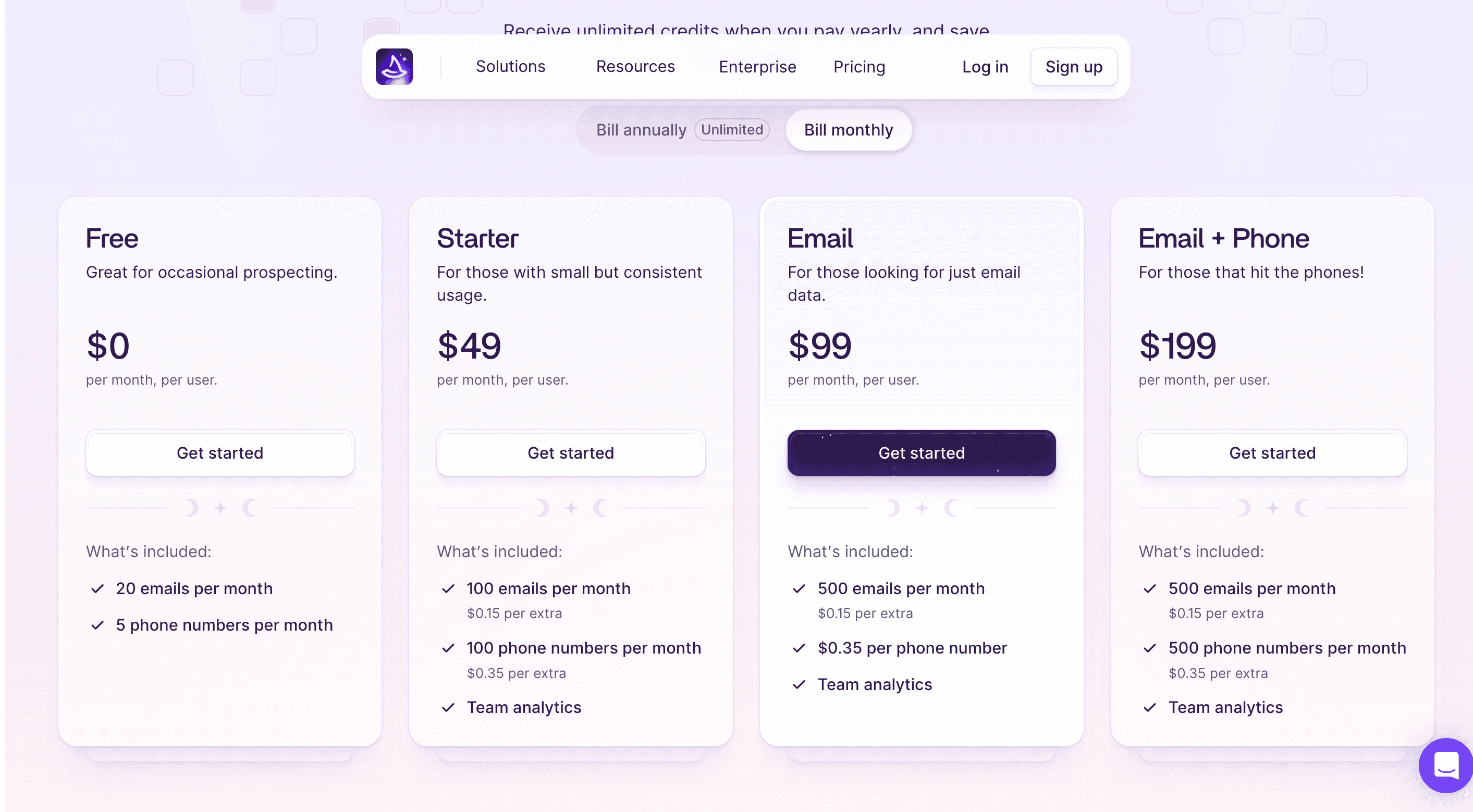Screen dimensions: 1473x812
Task: Expand the Resources navigation menu
Action: pyautogui.click(x=635, y=67)
